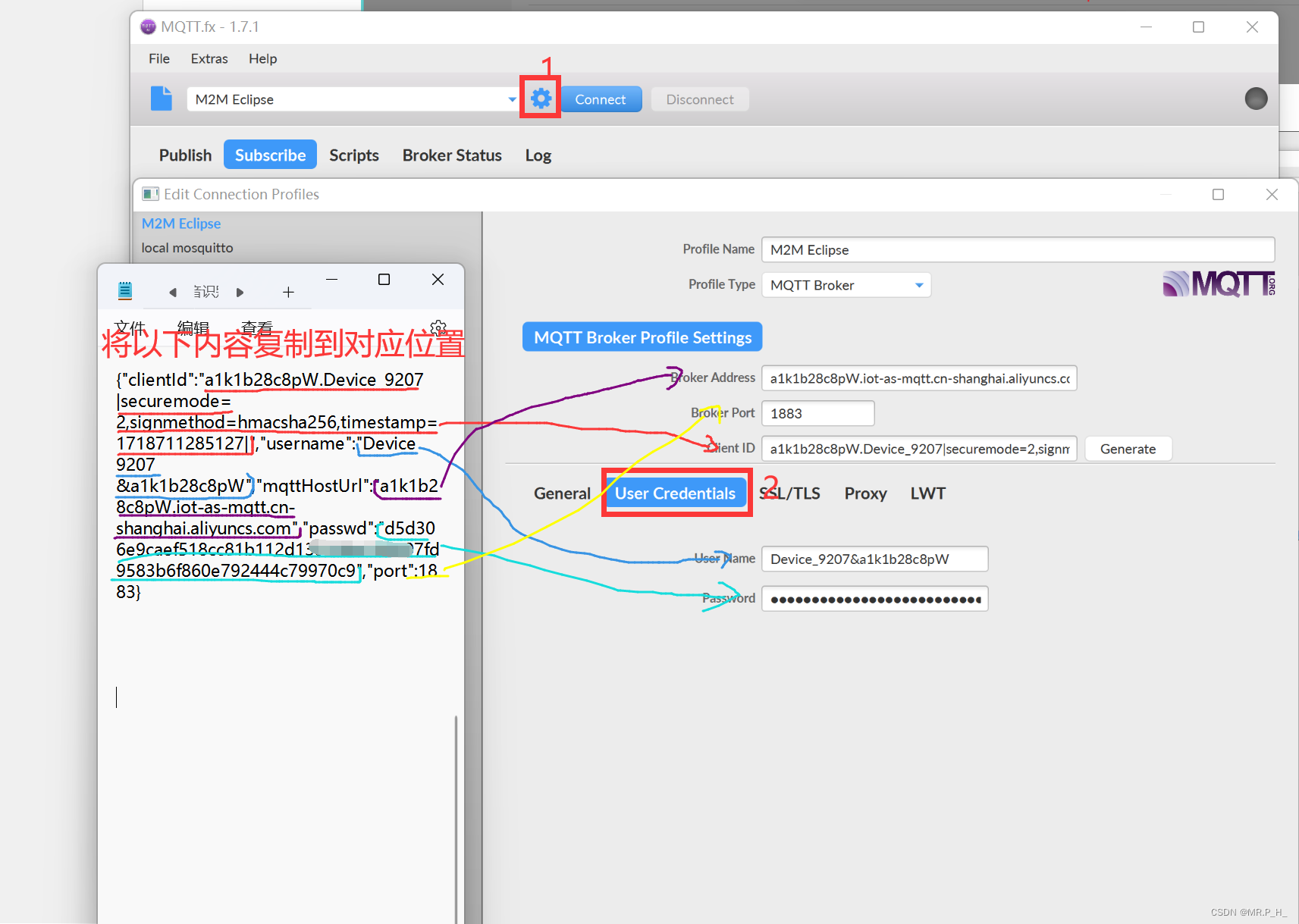Maximize the Notepad window
Image resolution: width=1299 pixels, height=924 pixels.
pos(384,280)
